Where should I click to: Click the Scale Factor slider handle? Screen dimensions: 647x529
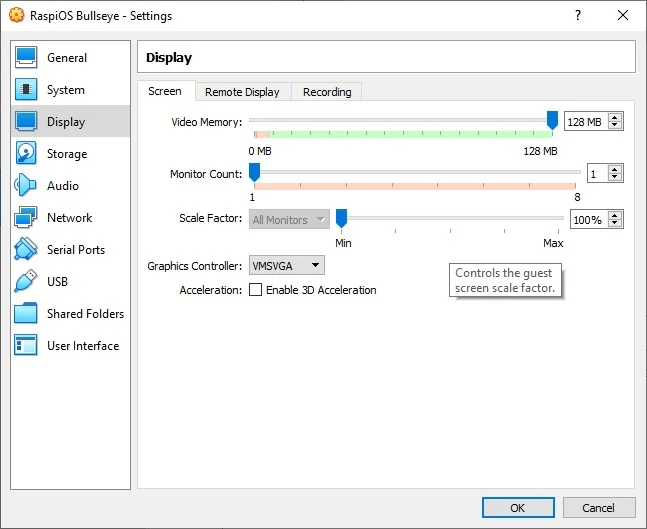tap(341, 218)
